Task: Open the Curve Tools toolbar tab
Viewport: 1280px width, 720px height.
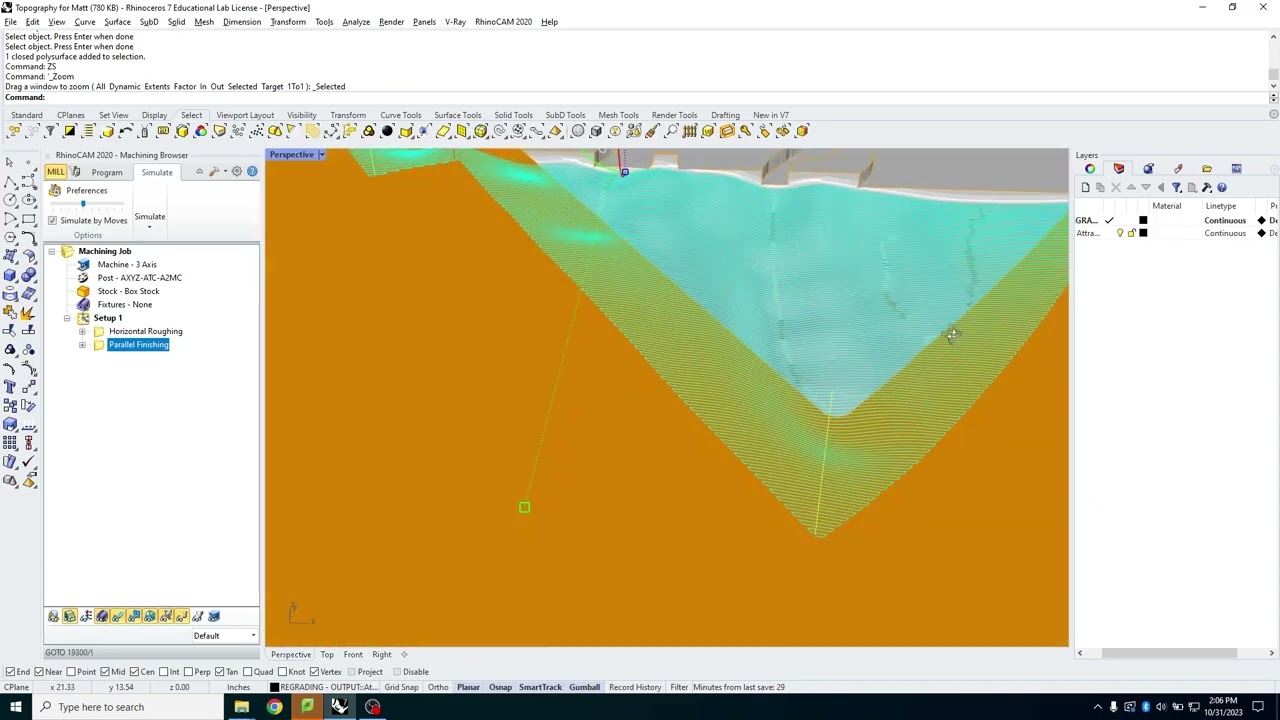Action: pos(400,115)
